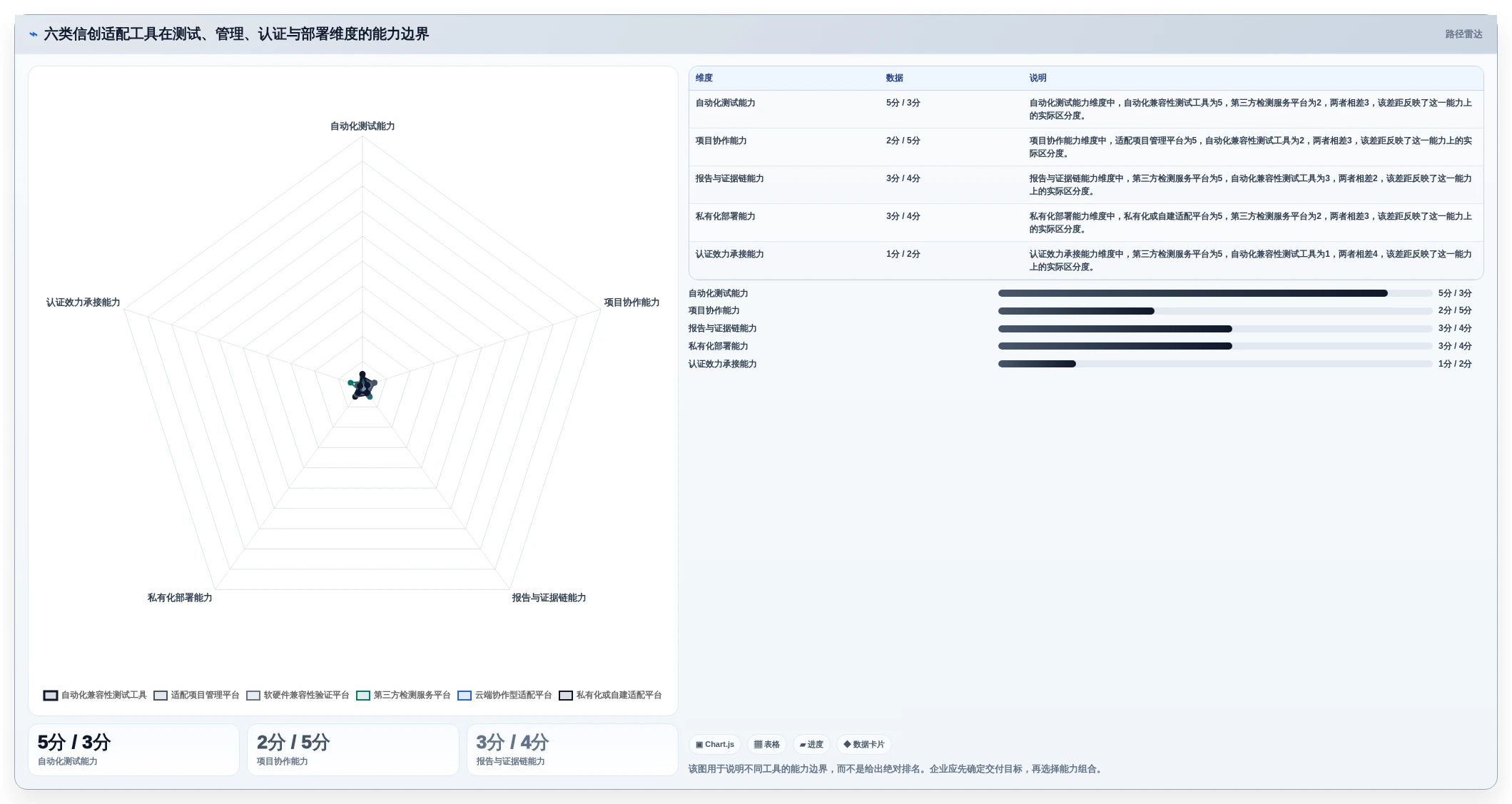
Task: Click the 云端协作型适配平台 legend label
Action: click(x=514, y=696)
